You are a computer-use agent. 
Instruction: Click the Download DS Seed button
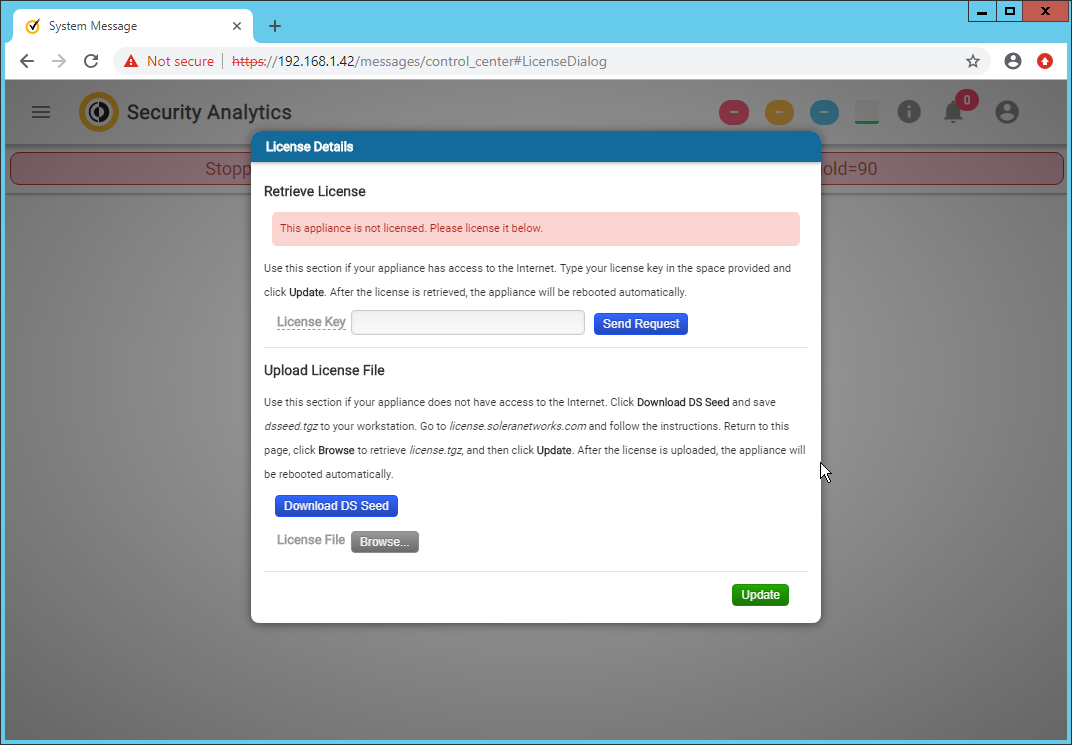336,506
